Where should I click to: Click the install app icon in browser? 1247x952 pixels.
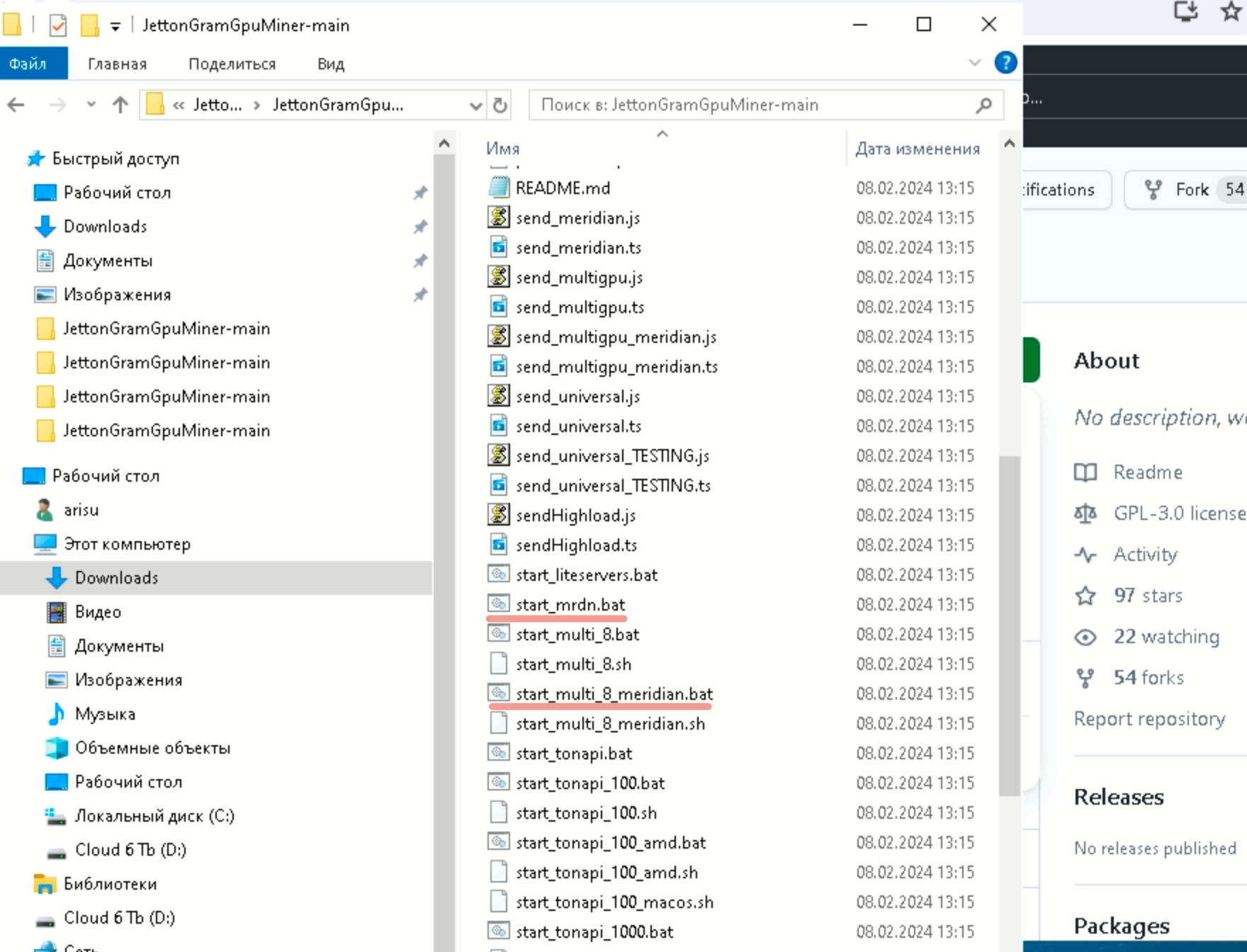1186,11
